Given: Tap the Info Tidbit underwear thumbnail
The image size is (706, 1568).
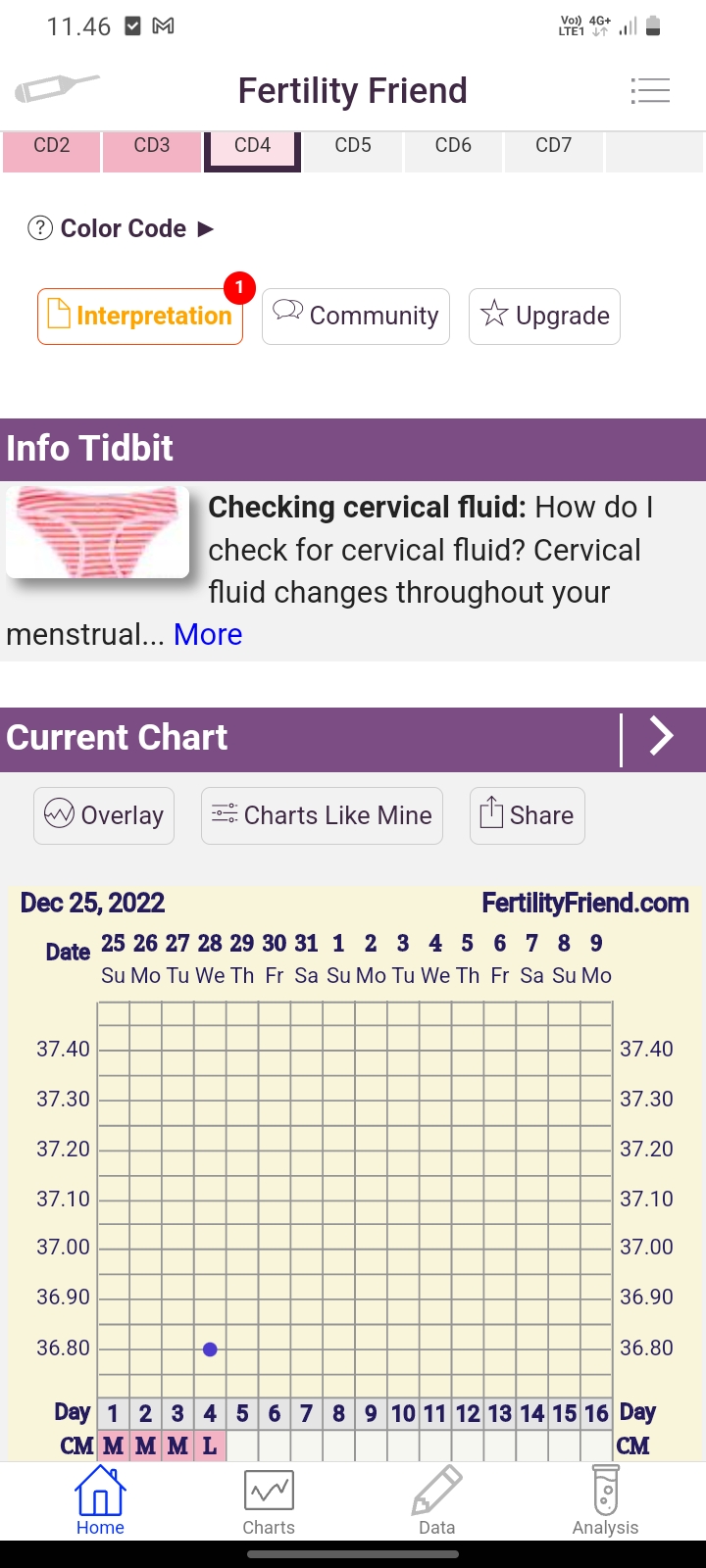Looking at the screenshot, I should [x=97, y=531].
